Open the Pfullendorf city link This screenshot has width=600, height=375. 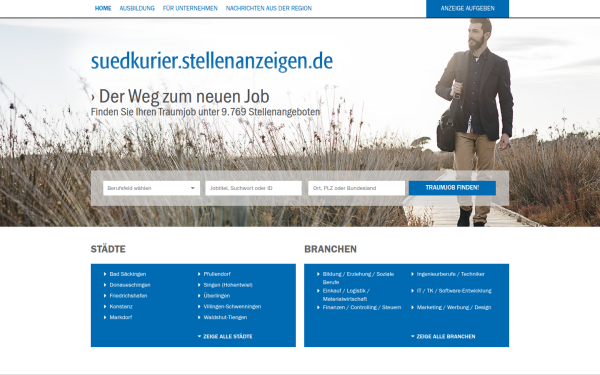217,274
